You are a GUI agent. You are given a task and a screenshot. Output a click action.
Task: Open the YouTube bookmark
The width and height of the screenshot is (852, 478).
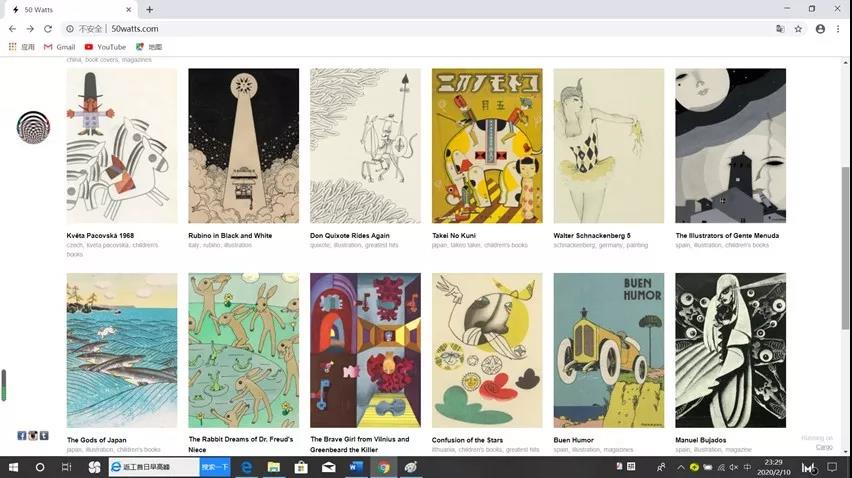click(105, 47)
